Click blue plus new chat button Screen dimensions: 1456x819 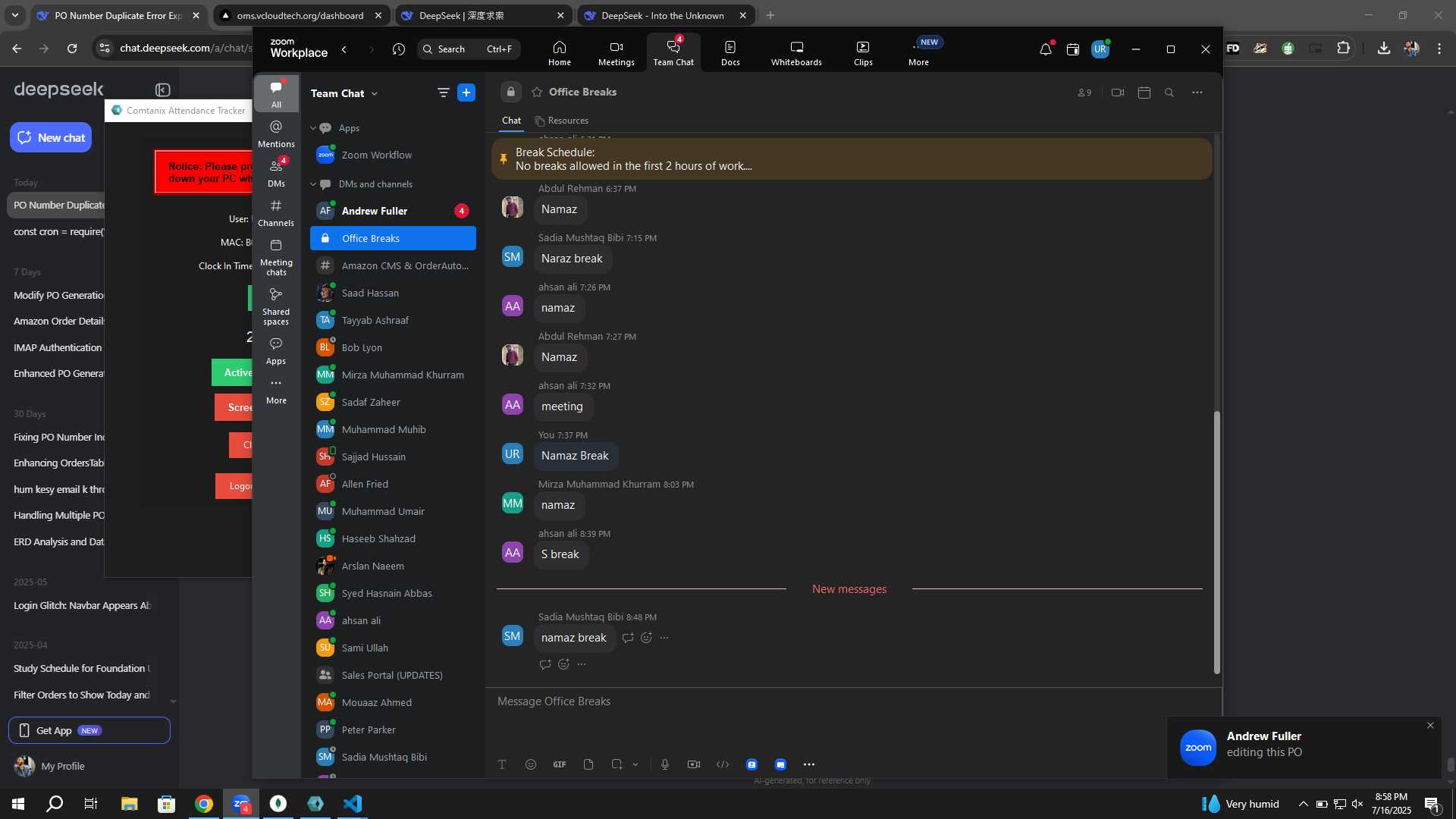[x=466, y=93]
